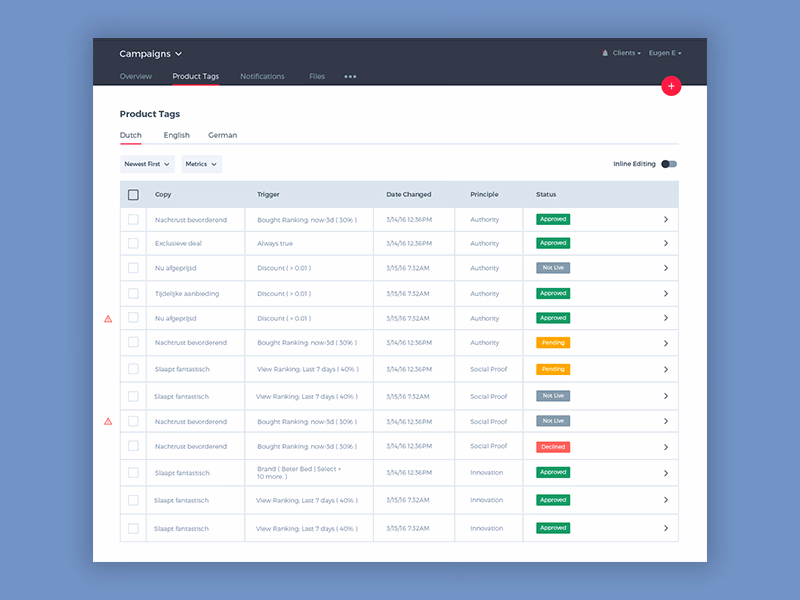
Task: Click the red Declined status badge
Action: tap(553, 447)
